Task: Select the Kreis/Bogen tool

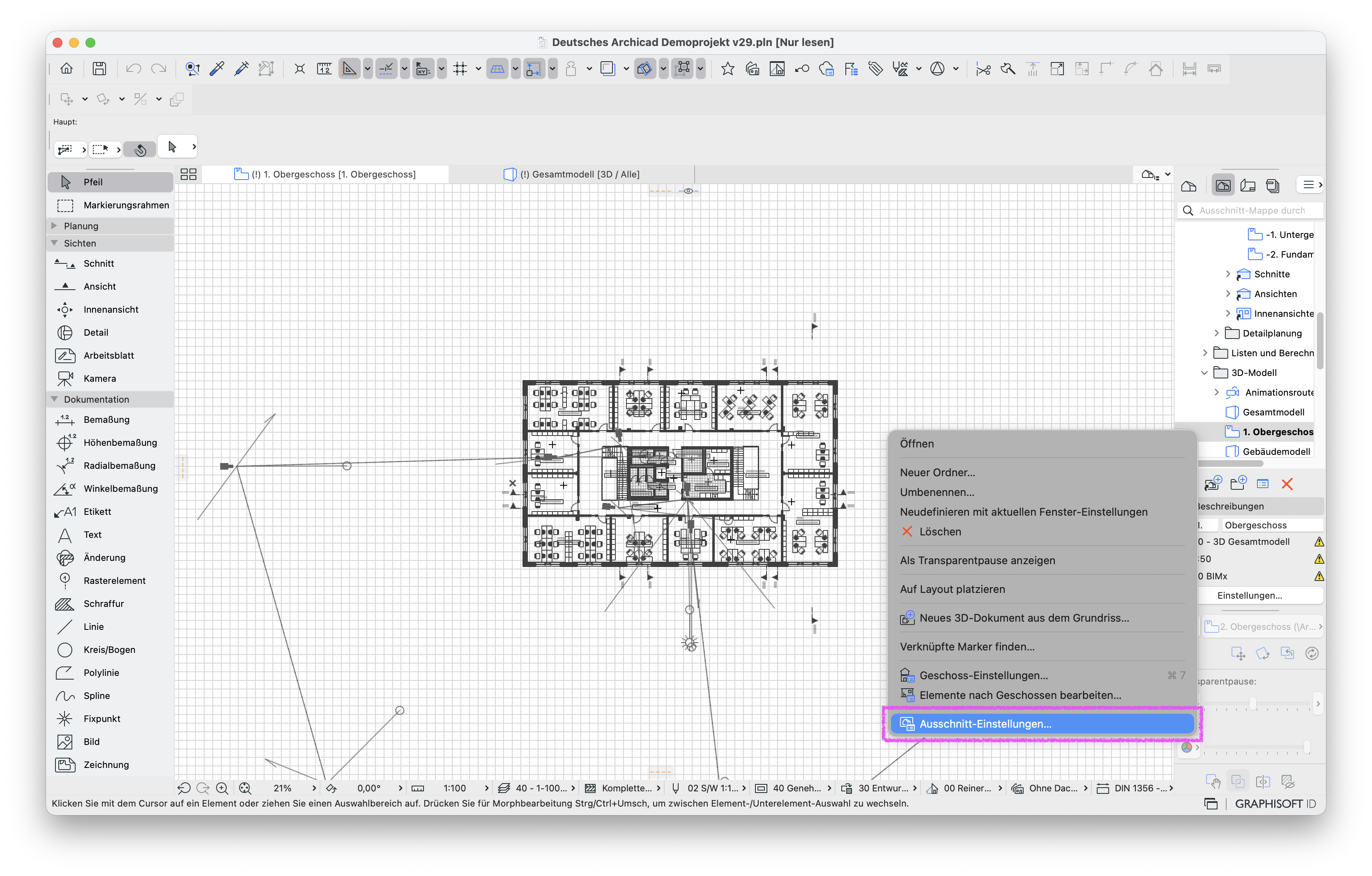Action: [x=110, y=650]
